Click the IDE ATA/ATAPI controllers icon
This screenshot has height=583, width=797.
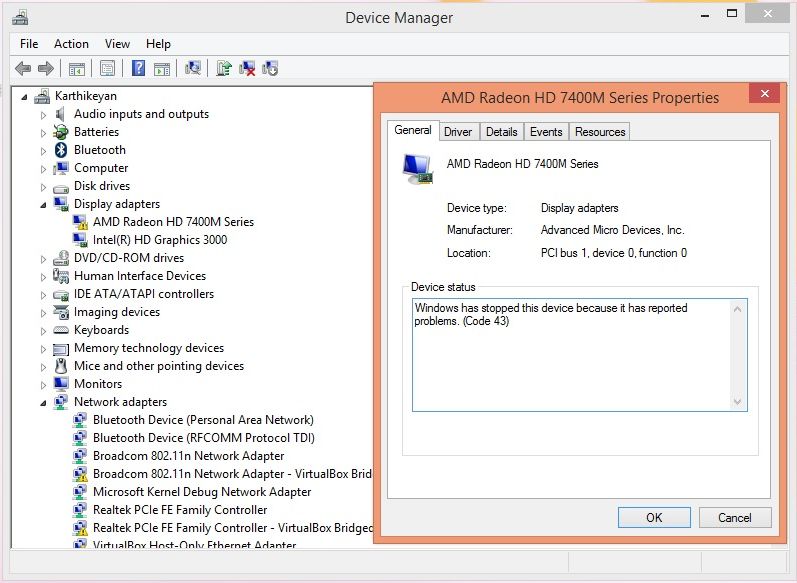coord(61,295)
